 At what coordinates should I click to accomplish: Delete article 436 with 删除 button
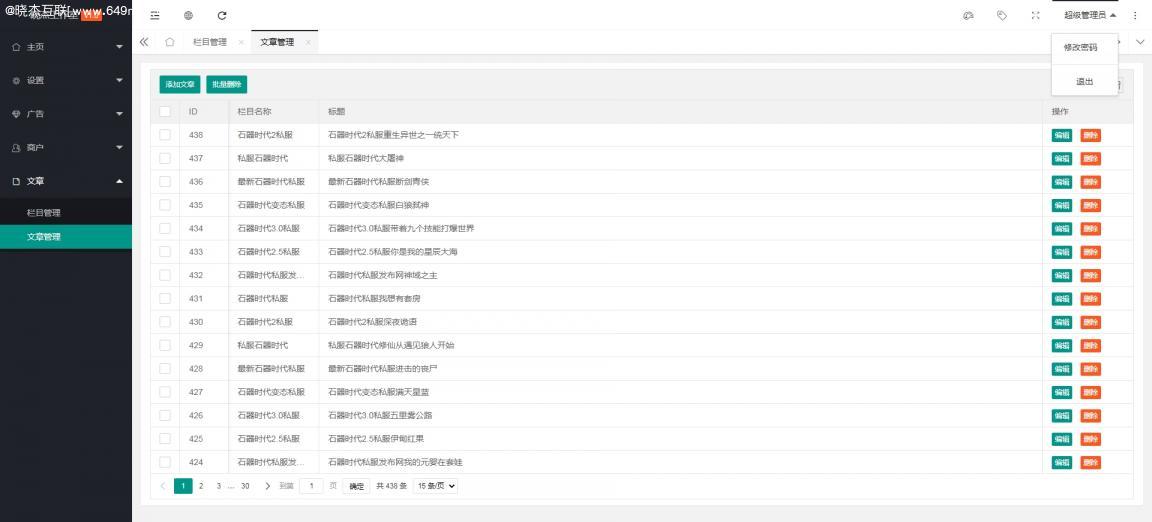pos(1090,182)
